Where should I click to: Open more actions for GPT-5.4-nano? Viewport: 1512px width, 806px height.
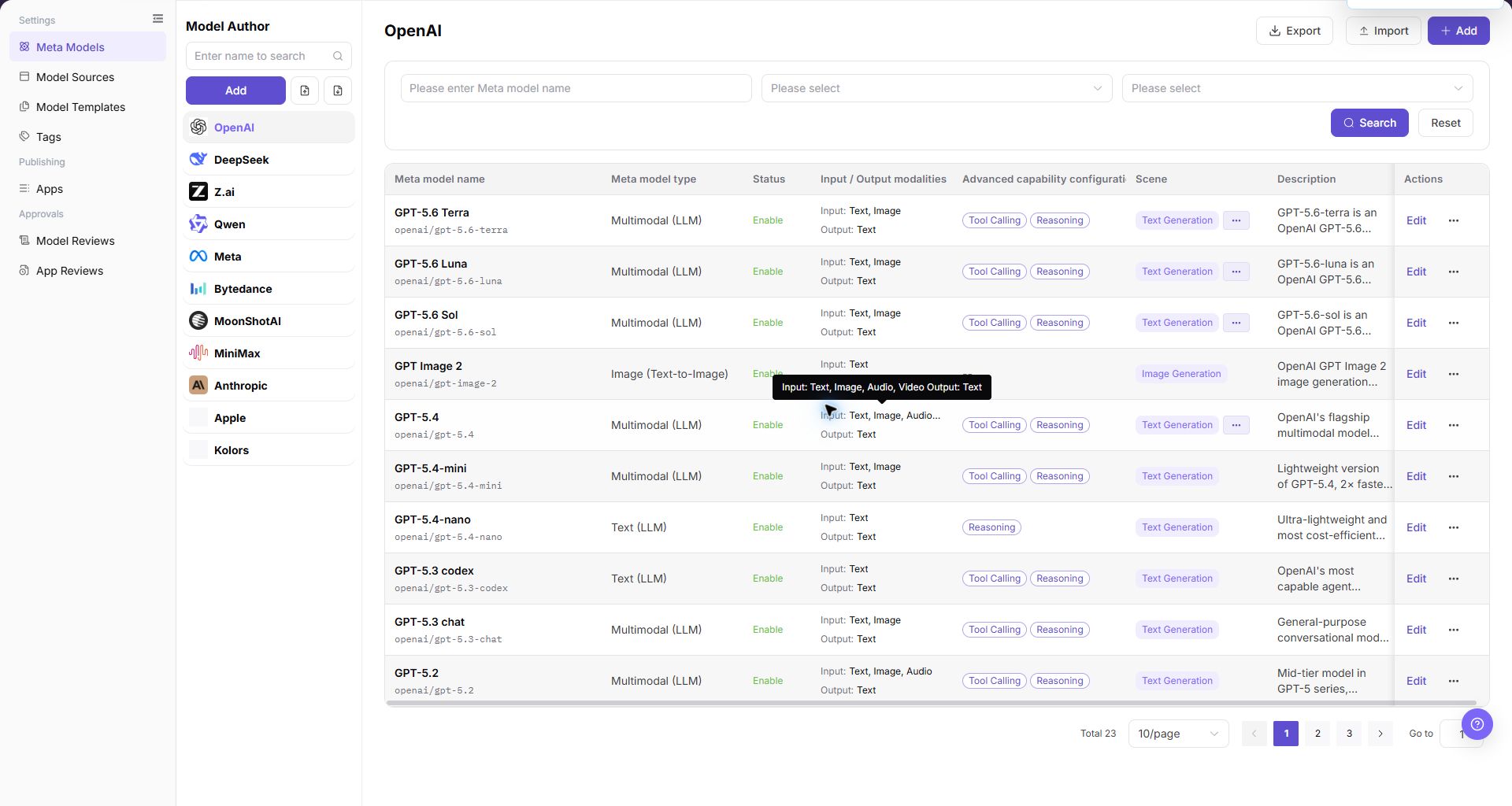click(x=1454, y=527)
